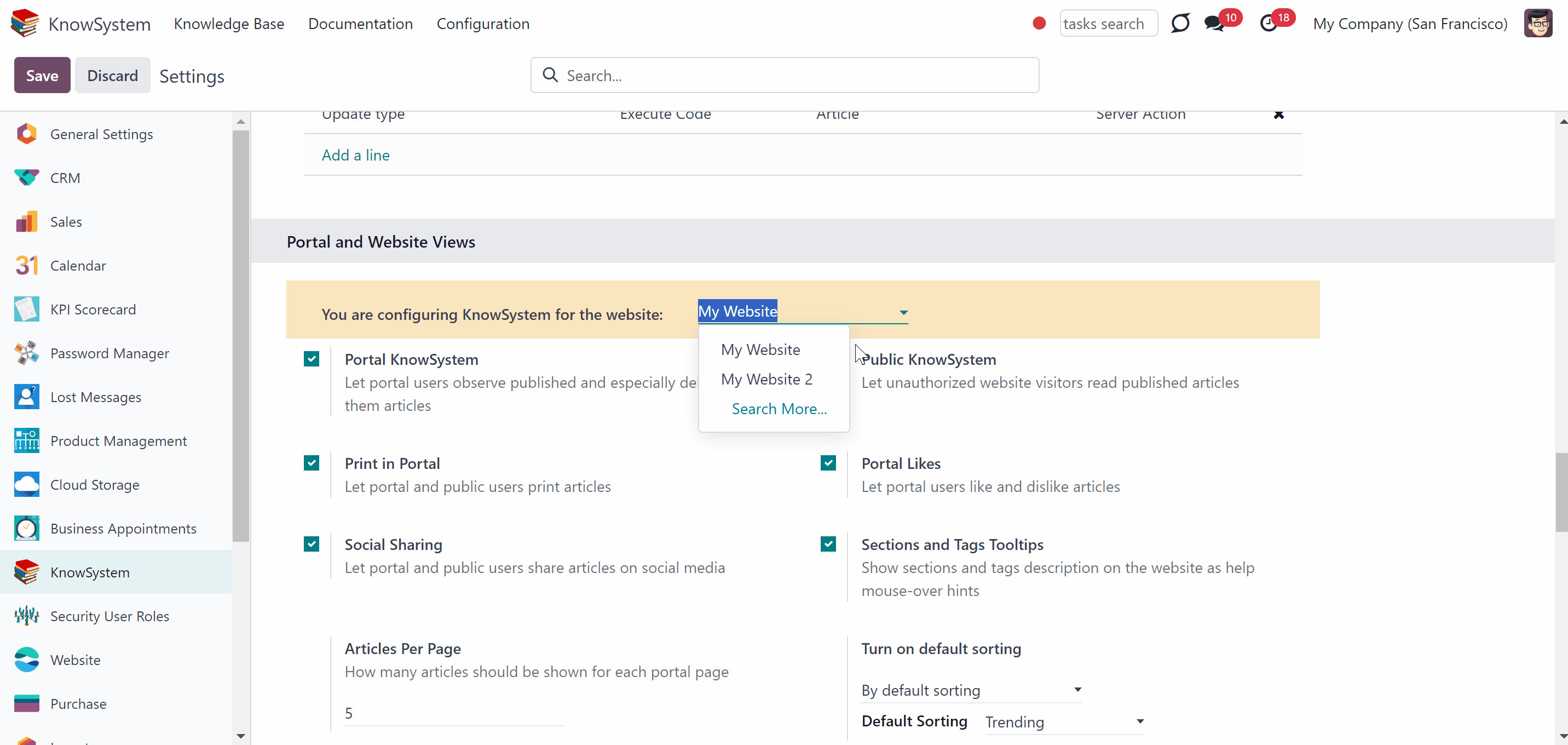
Task: Click the Server Action cell in the table
Action: pos(1141,114)
